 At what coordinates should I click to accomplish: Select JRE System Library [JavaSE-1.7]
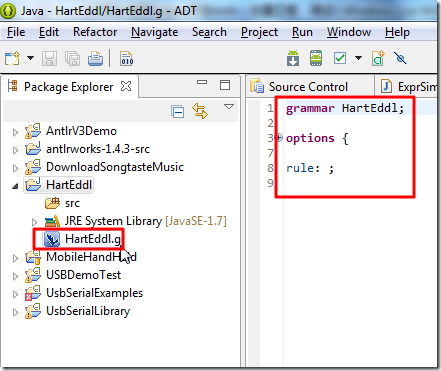pos(145,221)
